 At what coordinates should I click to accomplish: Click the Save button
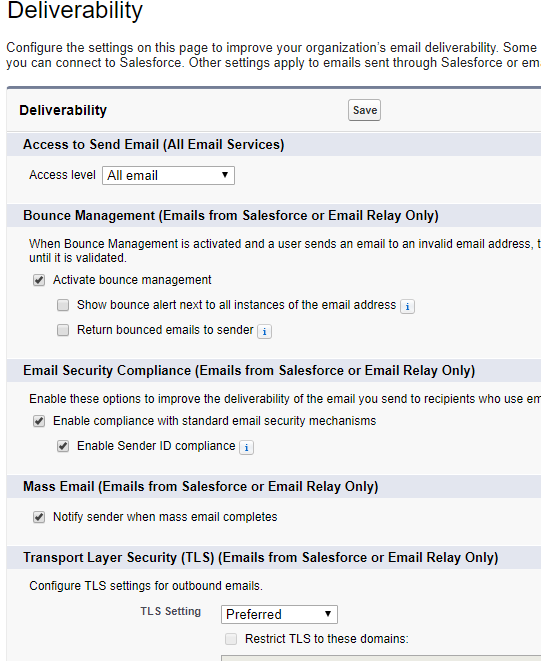pos(364,110)
